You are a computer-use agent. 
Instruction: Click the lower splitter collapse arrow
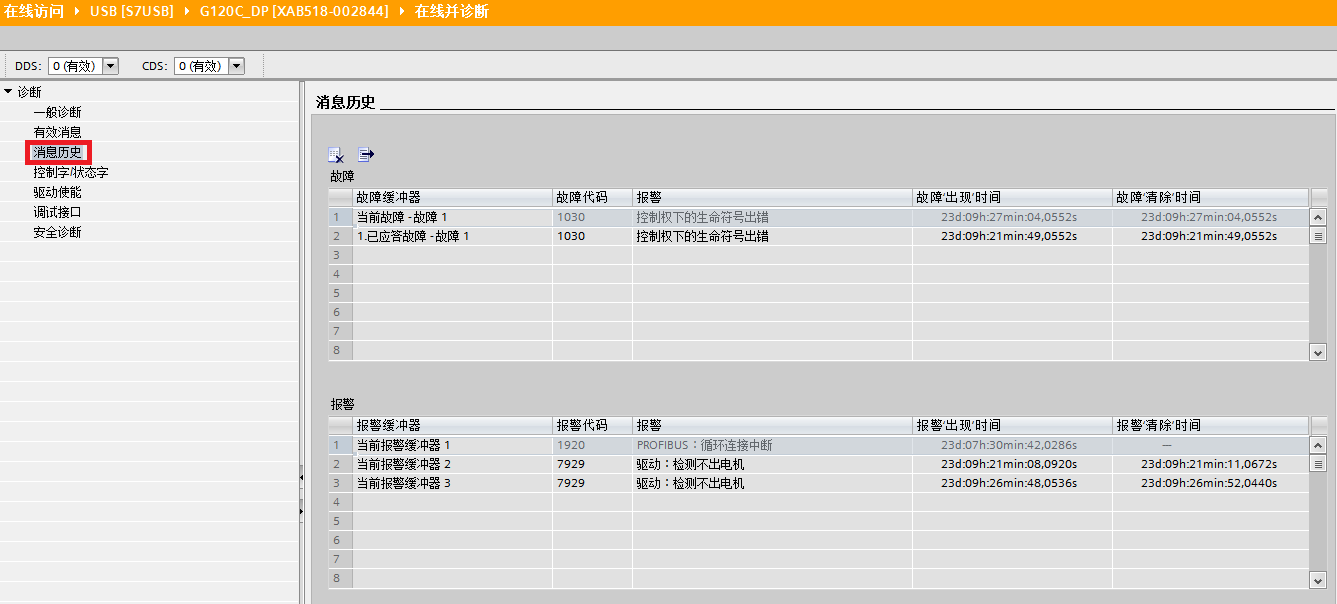tap(301, 511)
